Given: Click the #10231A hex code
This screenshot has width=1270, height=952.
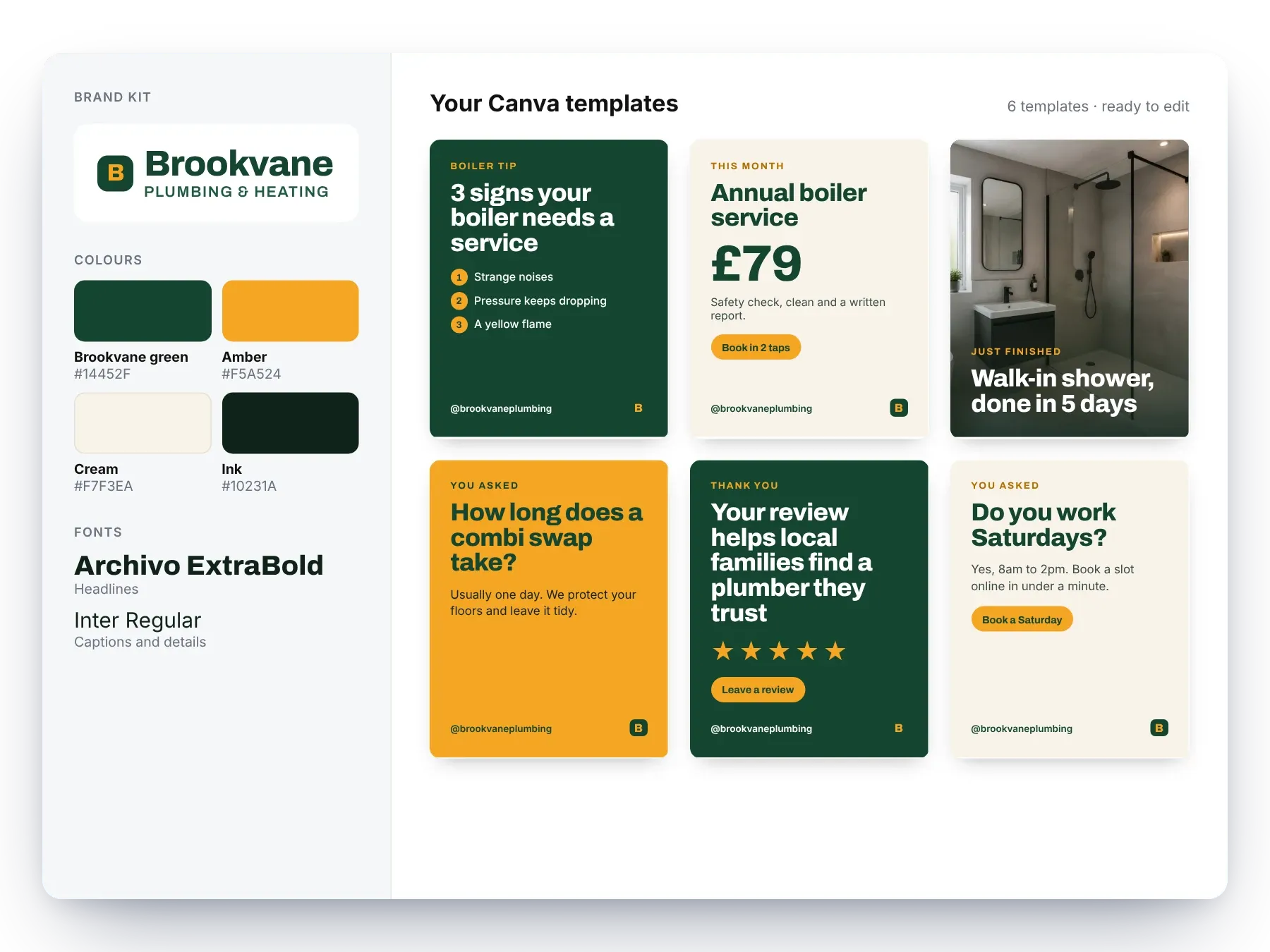Looking at the screenshot, I should coord(249,487).
